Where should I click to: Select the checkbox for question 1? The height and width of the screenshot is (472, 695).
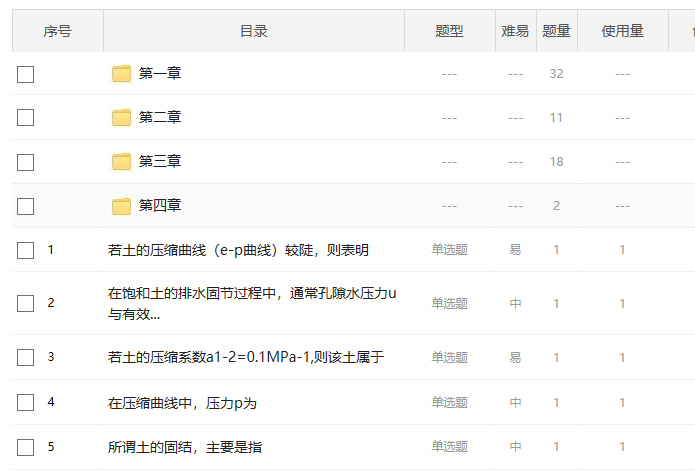point(26,250)
